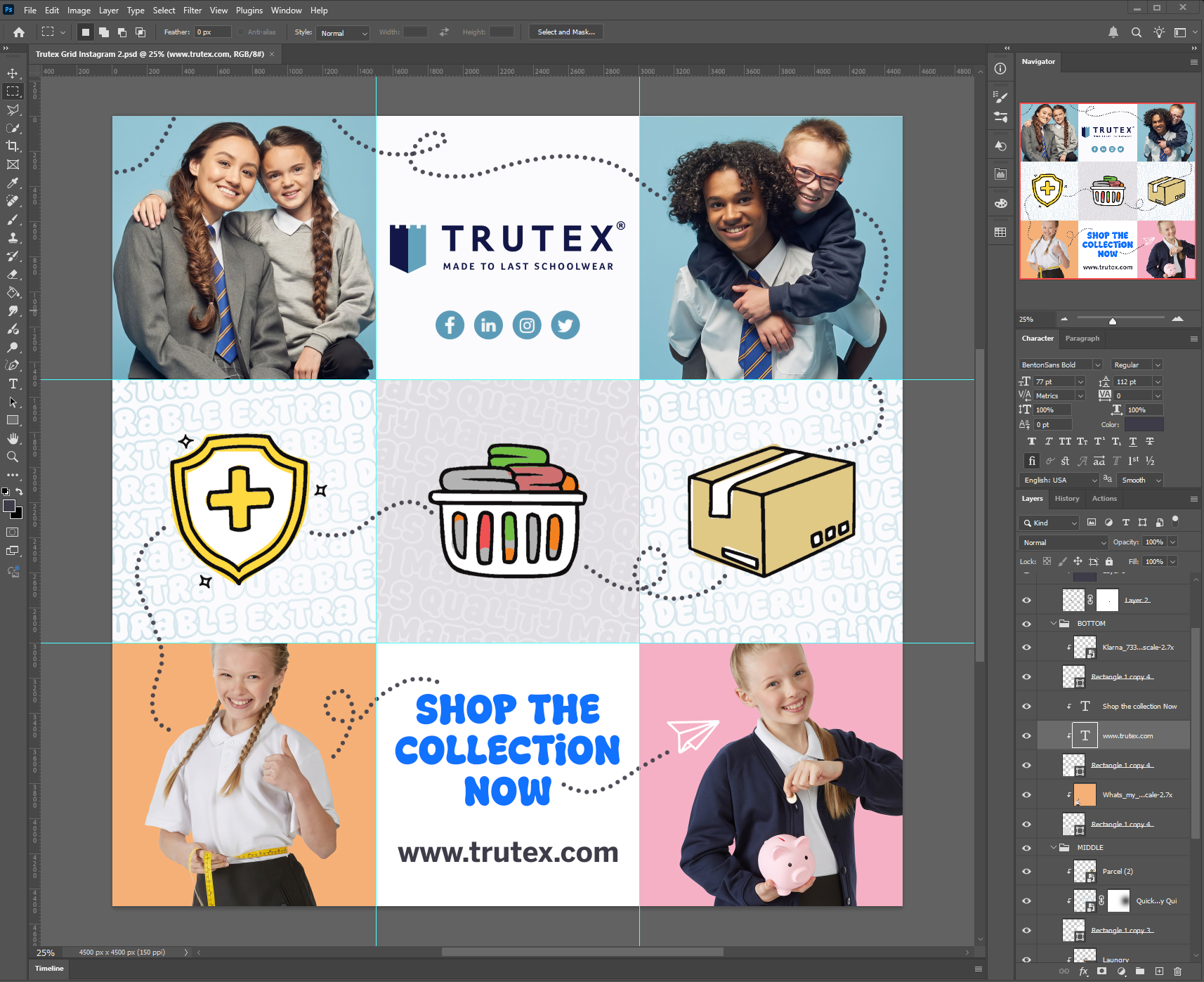This screenshot has height=982, width=1204.
Task: Switch to the Paragraph tab
Action: point(1082,339)
